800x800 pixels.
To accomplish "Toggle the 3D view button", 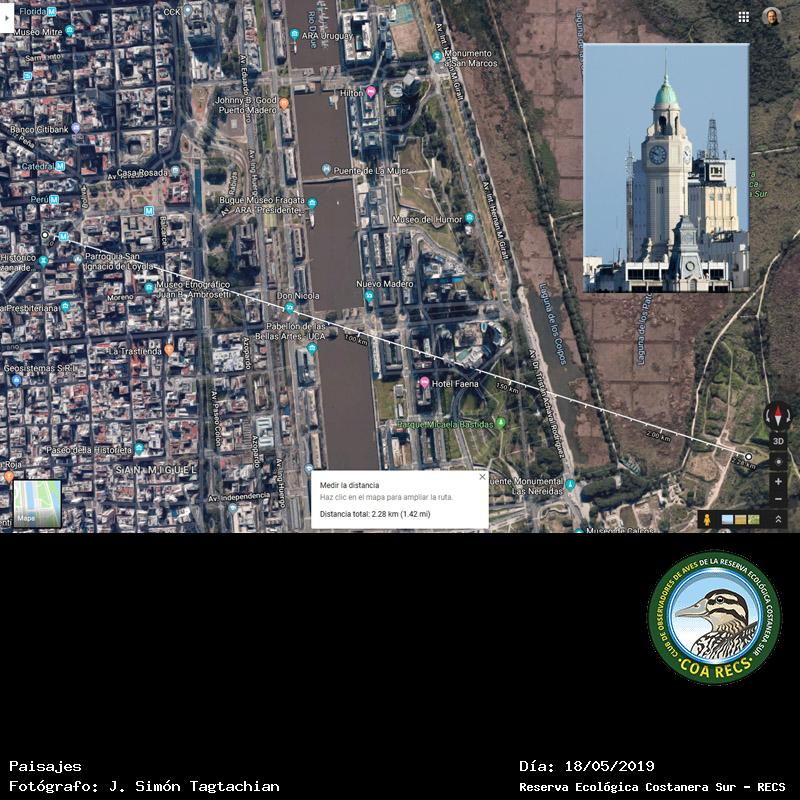I will [778, 441].
